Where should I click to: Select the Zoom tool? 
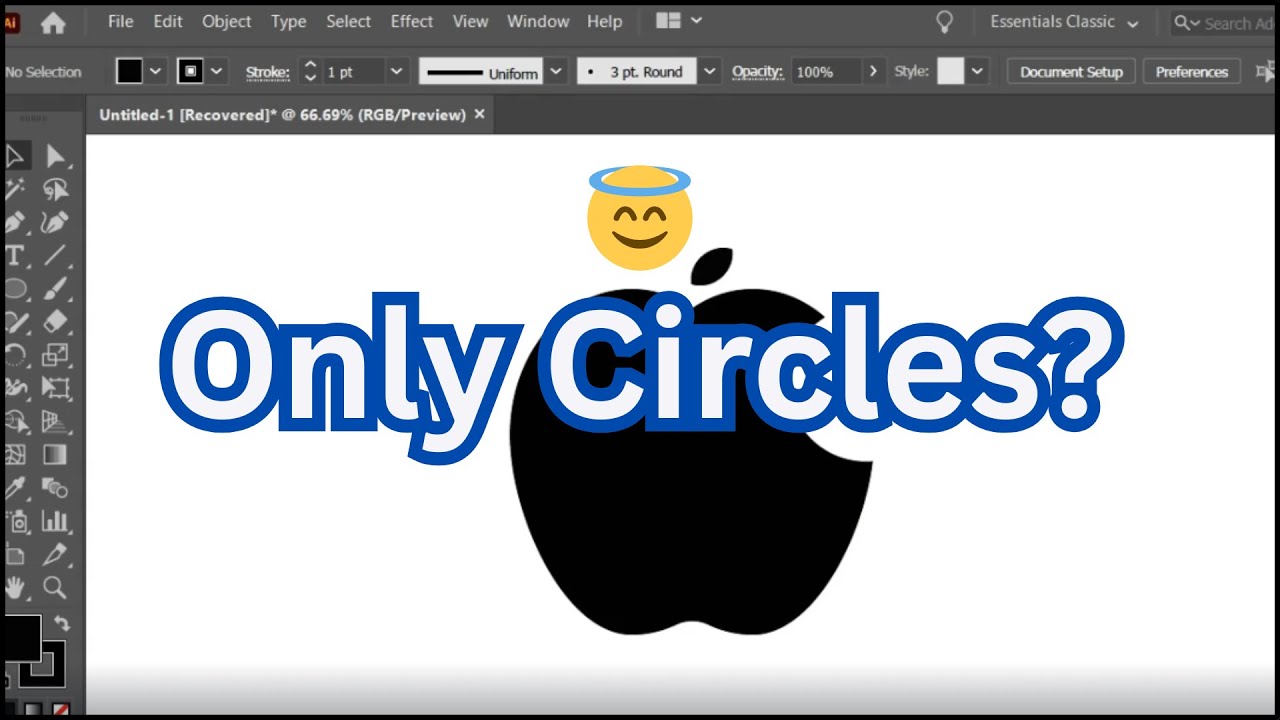click(55, 587)
